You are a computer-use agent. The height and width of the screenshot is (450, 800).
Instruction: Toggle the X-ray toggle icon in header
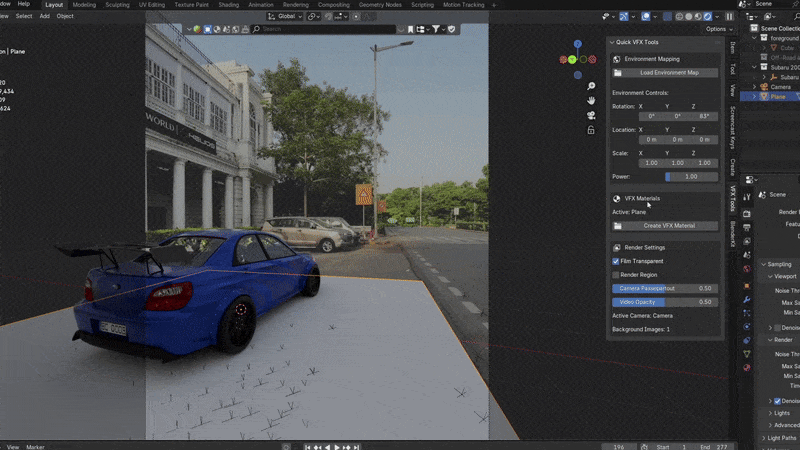click(667, 17)
